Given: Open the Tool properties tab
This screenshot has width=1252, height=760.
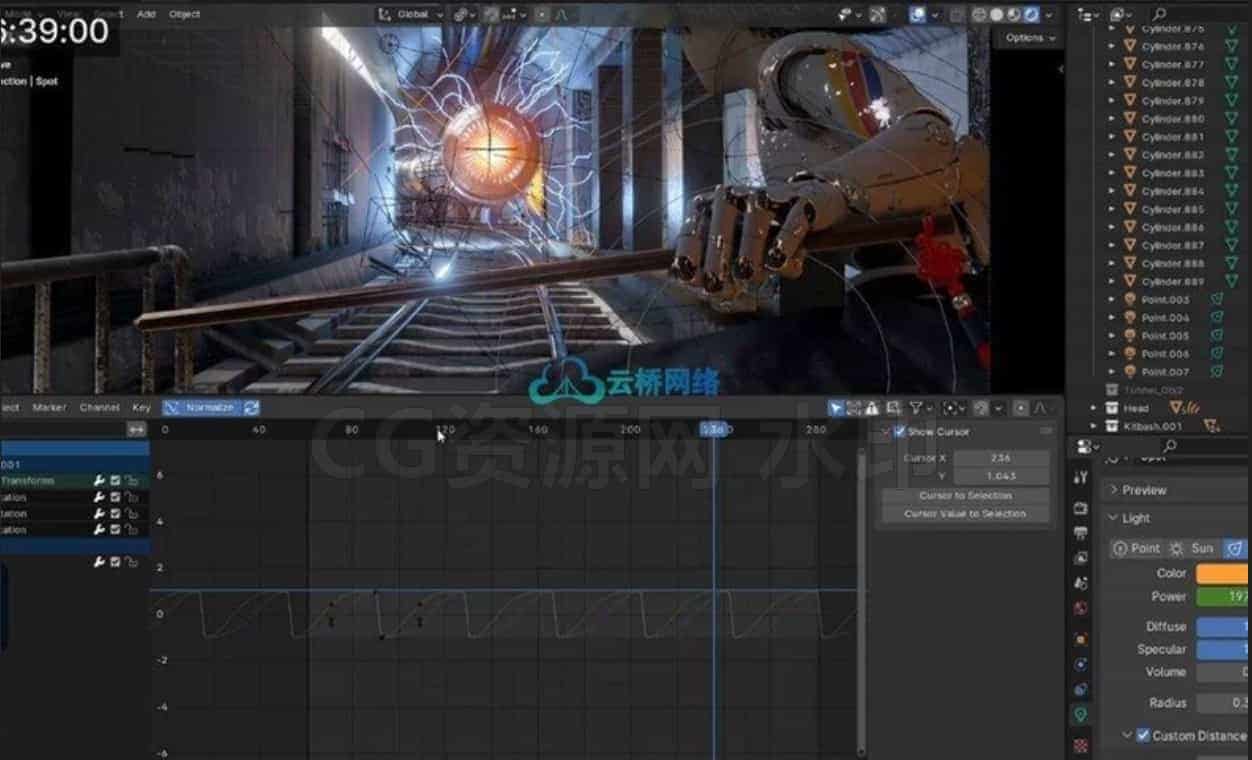Looking at the screenshot, I should 1080,478.
